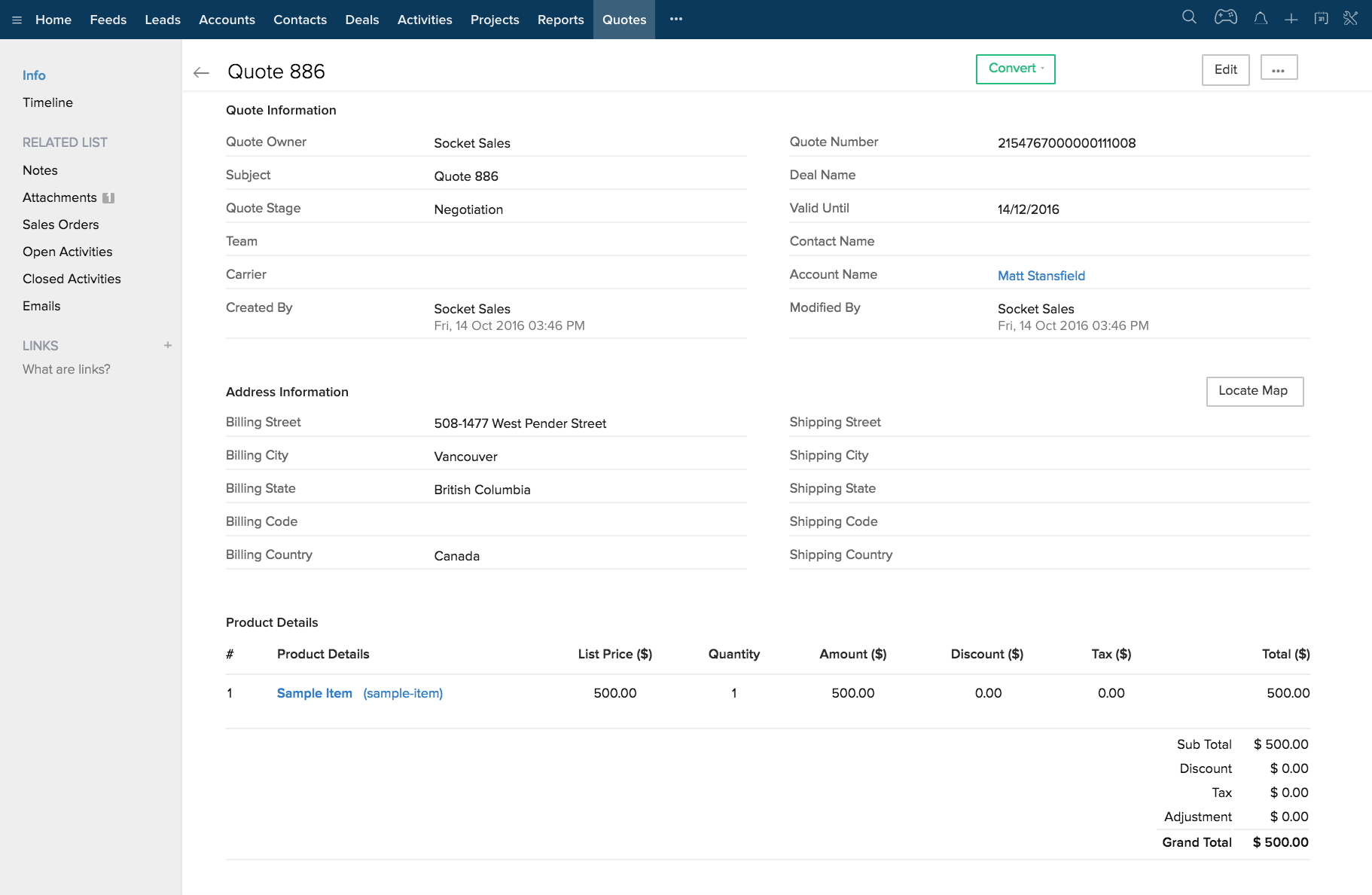Open Open Activities related list

[67, 252]
